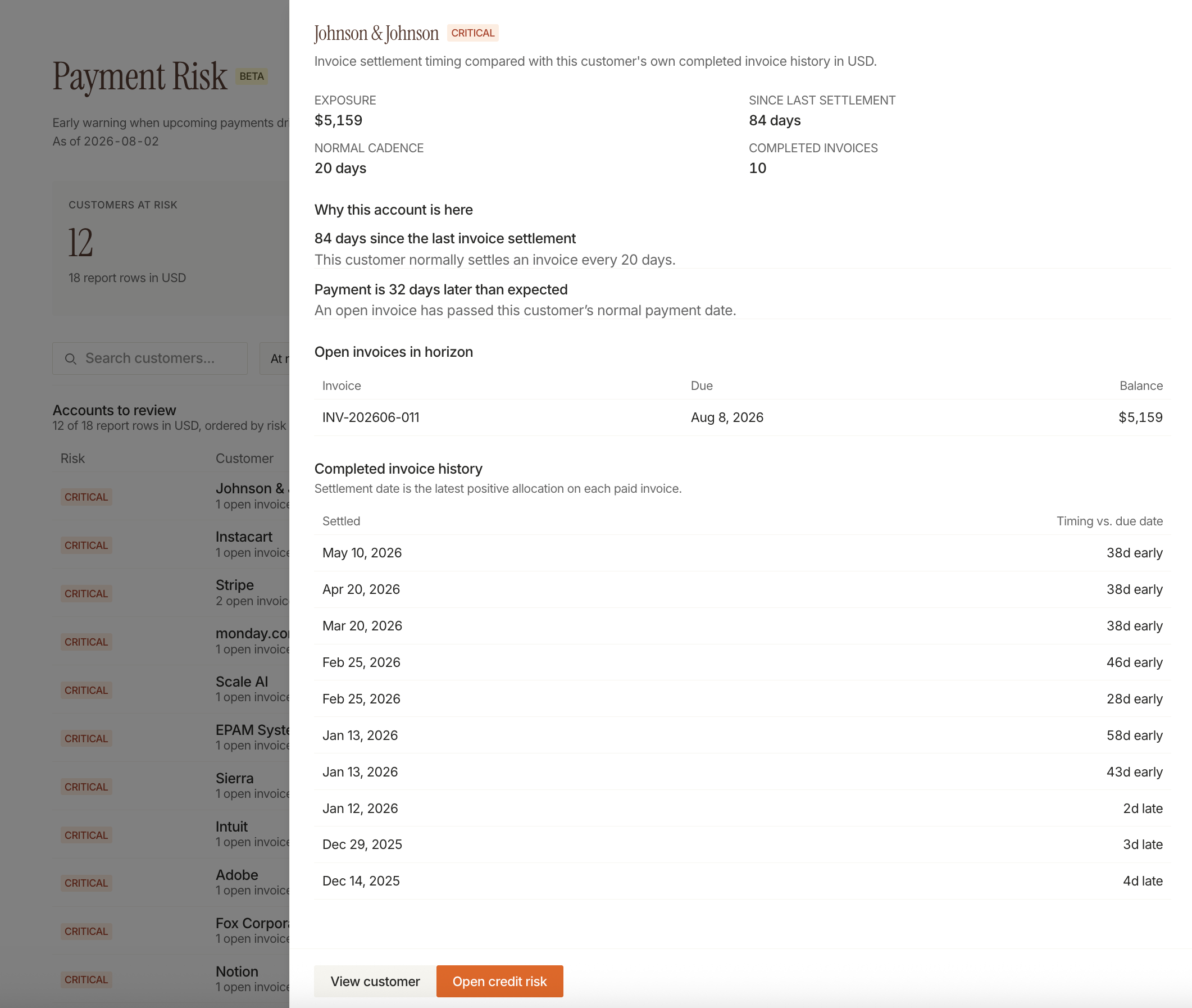Click the 3d late timing value

point(1143,844)
